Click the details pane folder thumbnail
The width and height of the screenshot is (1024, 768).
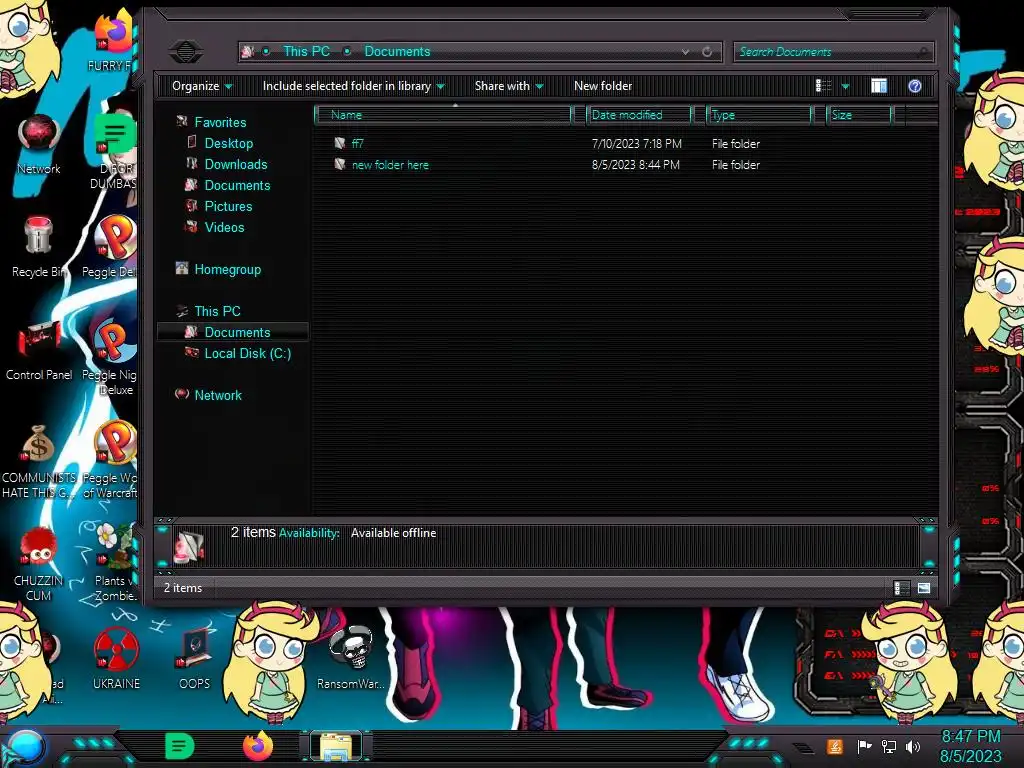click(189, 547)
